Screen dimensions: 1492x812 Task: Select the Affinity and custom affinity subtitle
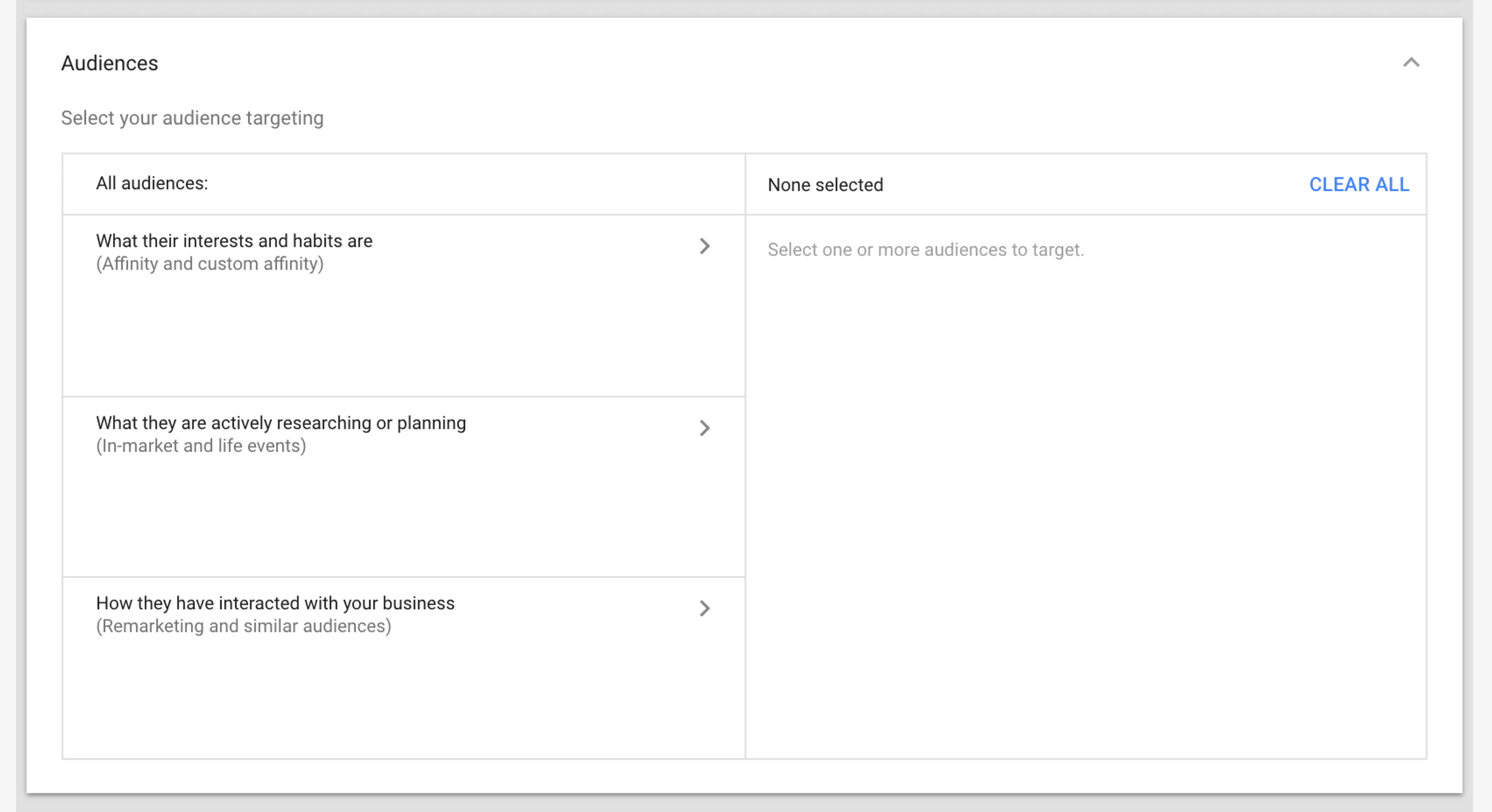pos(210,264)
